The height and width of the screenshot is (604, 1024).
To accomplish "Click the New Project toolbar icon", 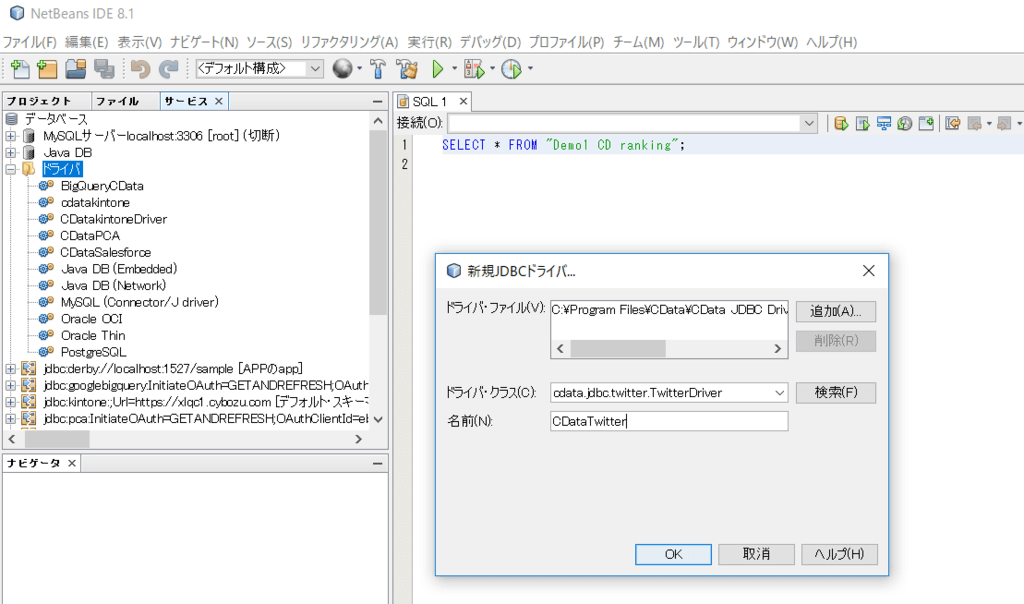I will point(47,69).
